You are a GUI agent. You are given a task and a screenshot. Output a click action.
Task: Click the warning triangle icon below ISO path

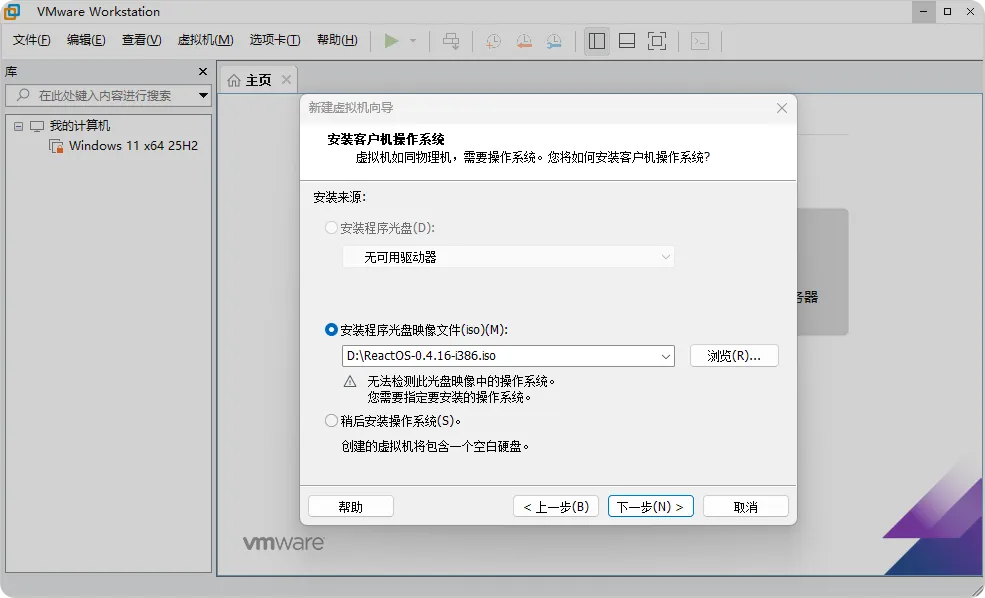[x=350, y=381]
